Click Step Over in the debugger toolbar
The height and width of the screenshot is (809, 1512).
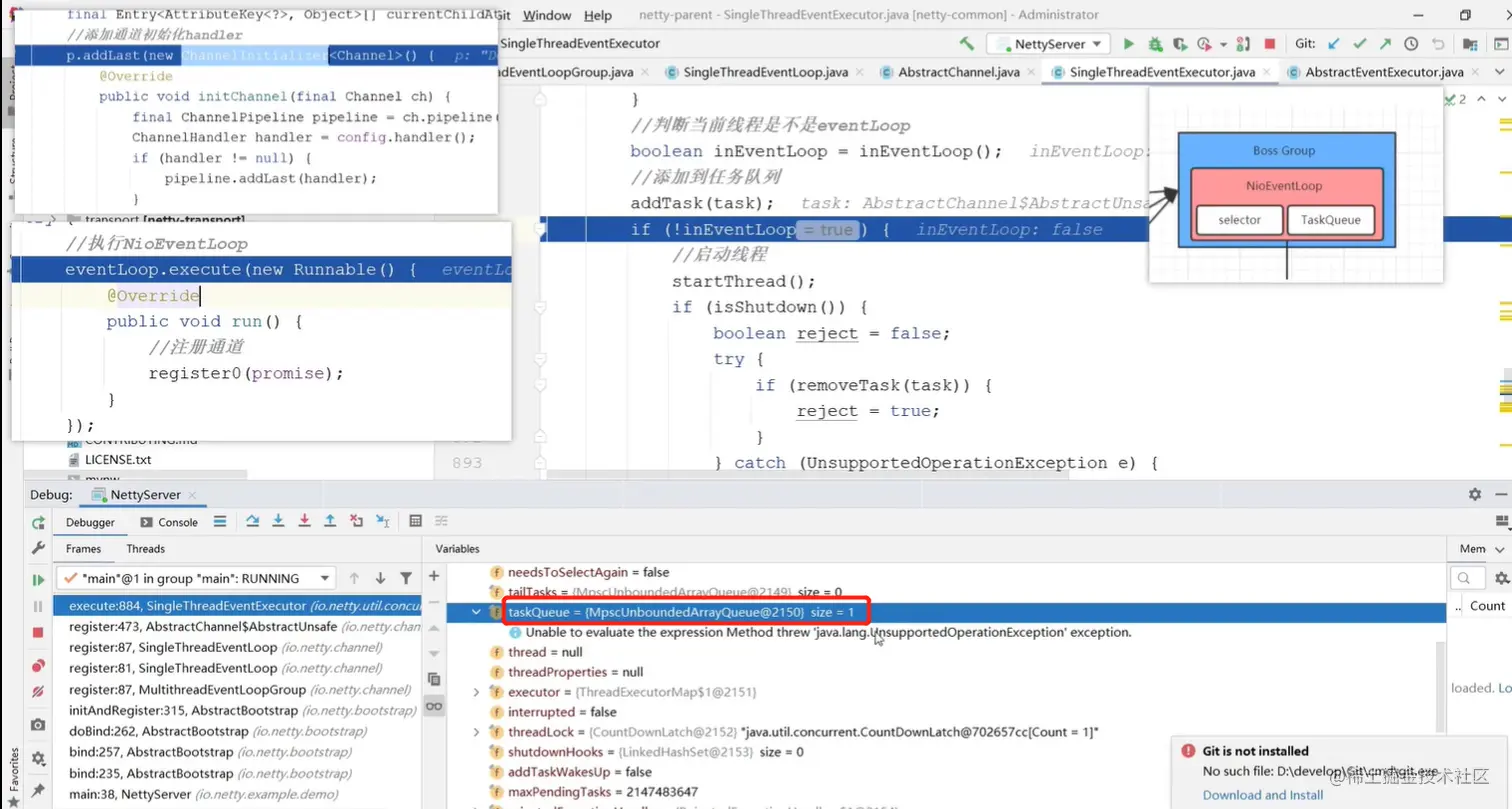[252, 522]
